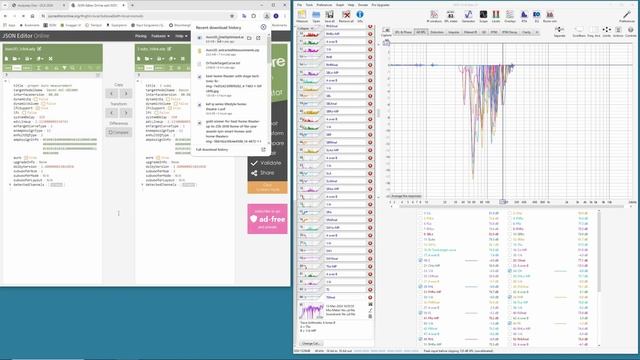Toggle the graph Scrollbars icon

[579, 31]
